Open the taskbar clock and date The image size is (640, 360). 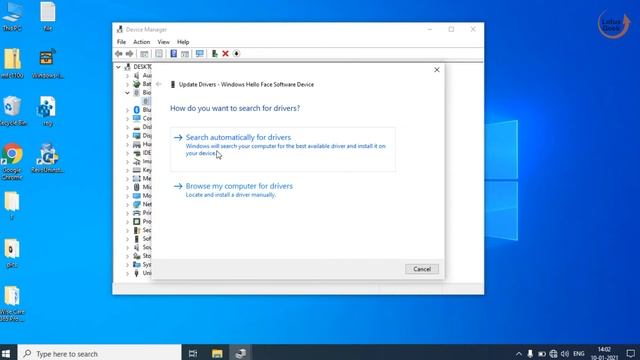604,353
